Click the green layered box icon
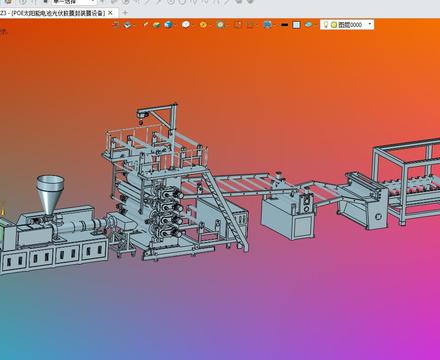The image size is (440, 360). tap(156, 25)
